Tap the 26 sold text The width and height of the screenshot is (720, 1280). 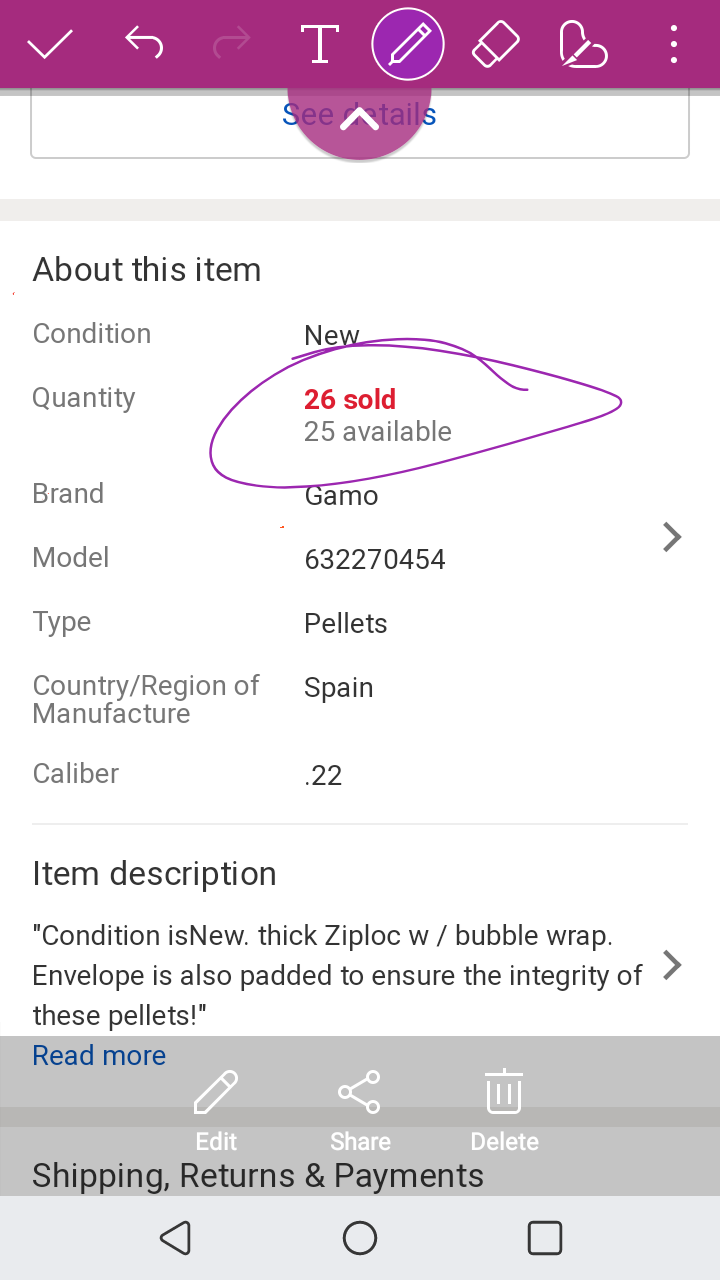[350, 399]
